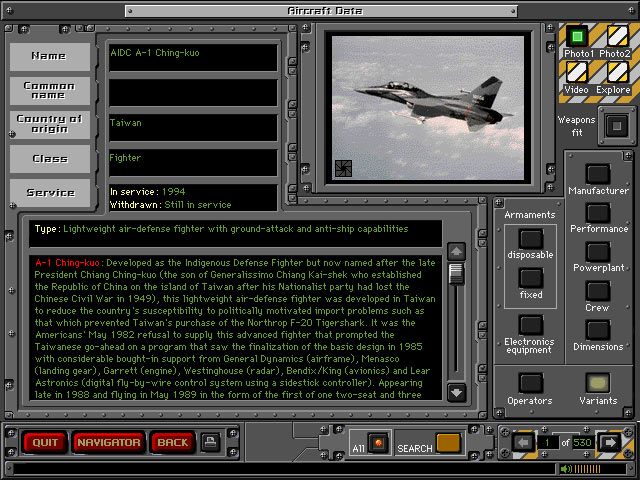
Task: Open the lit Variants button
Action: click(x=598, y=383)
